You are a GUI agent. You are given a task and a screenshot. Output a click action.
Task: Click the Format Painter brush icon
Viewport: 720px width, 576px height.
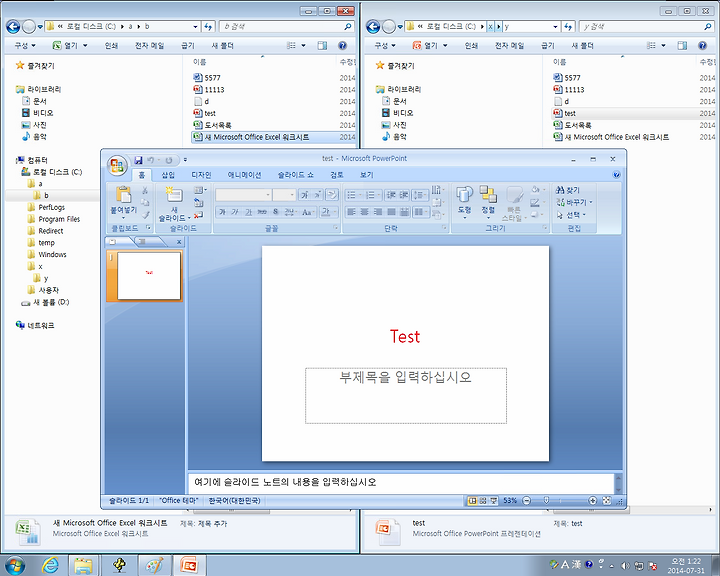[x=145, y=214]
